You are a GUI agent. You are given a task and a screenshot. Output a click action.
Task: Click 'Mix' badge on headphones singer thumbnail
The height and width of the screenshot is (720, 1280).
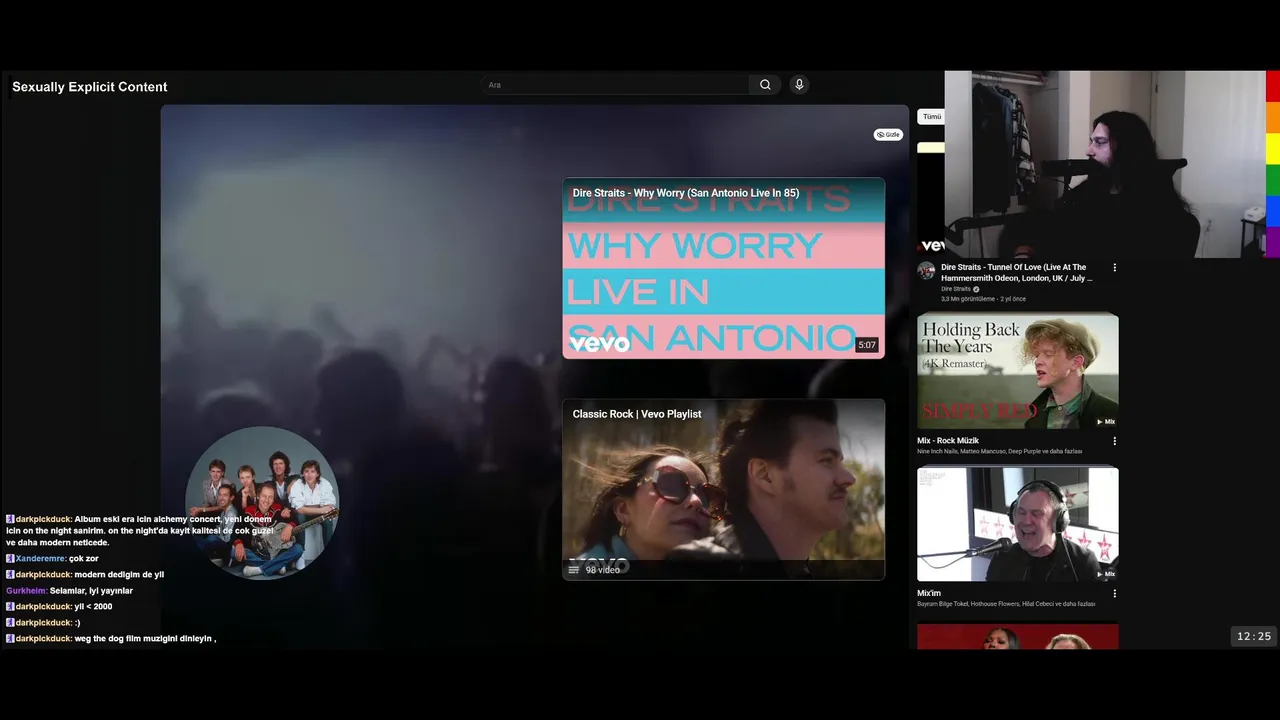[x=1105, y=574]
